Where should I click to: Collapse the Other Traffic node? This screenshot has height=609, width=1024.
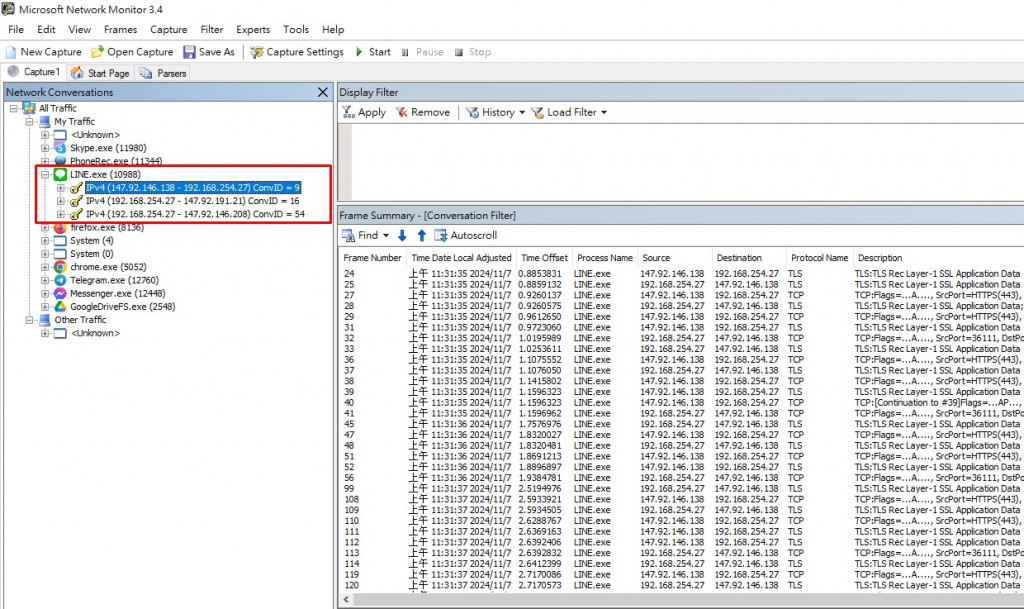(x=29, y=320)
